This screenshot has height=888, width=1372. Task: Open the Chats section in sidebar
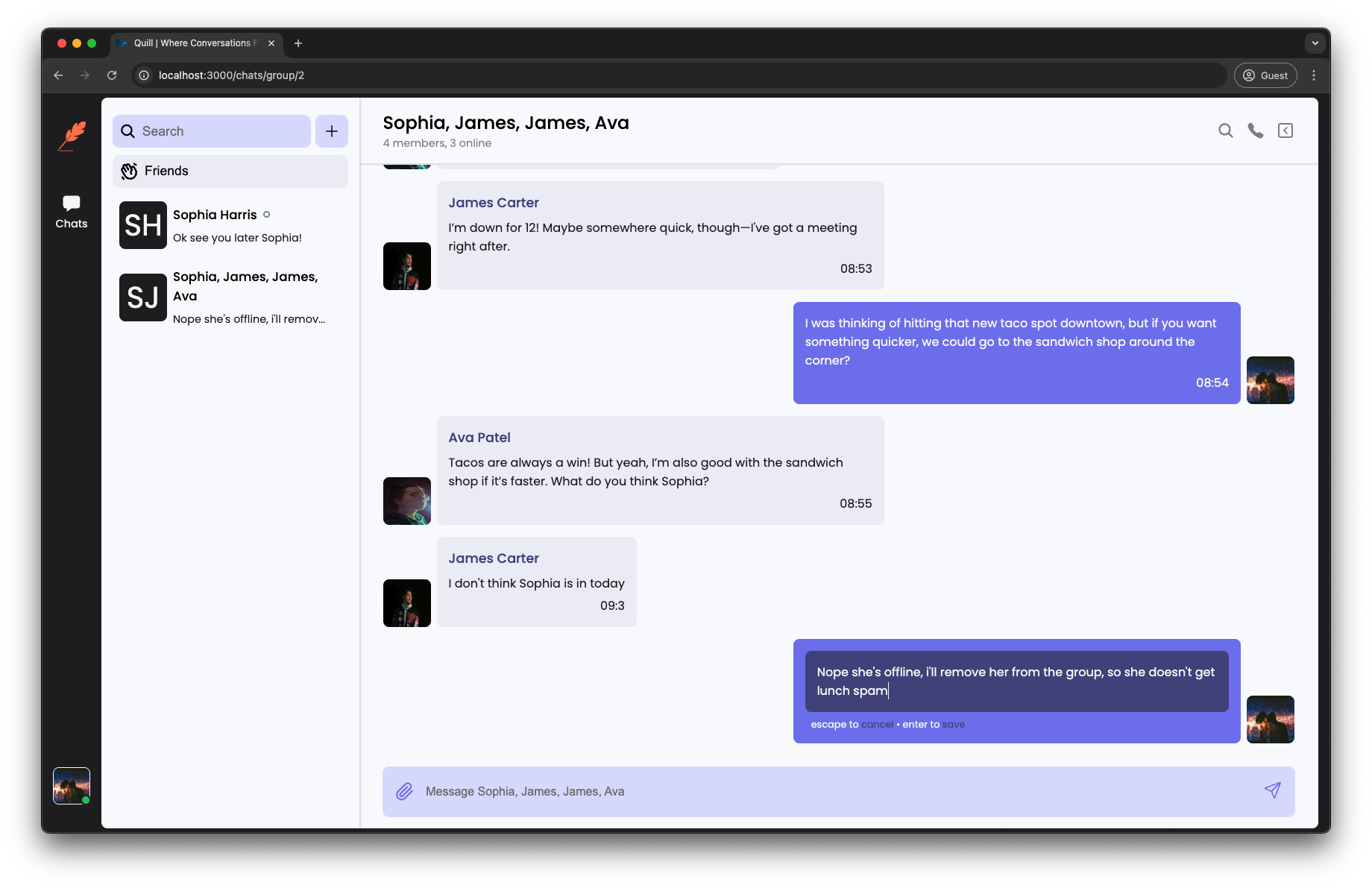point(72,212)
